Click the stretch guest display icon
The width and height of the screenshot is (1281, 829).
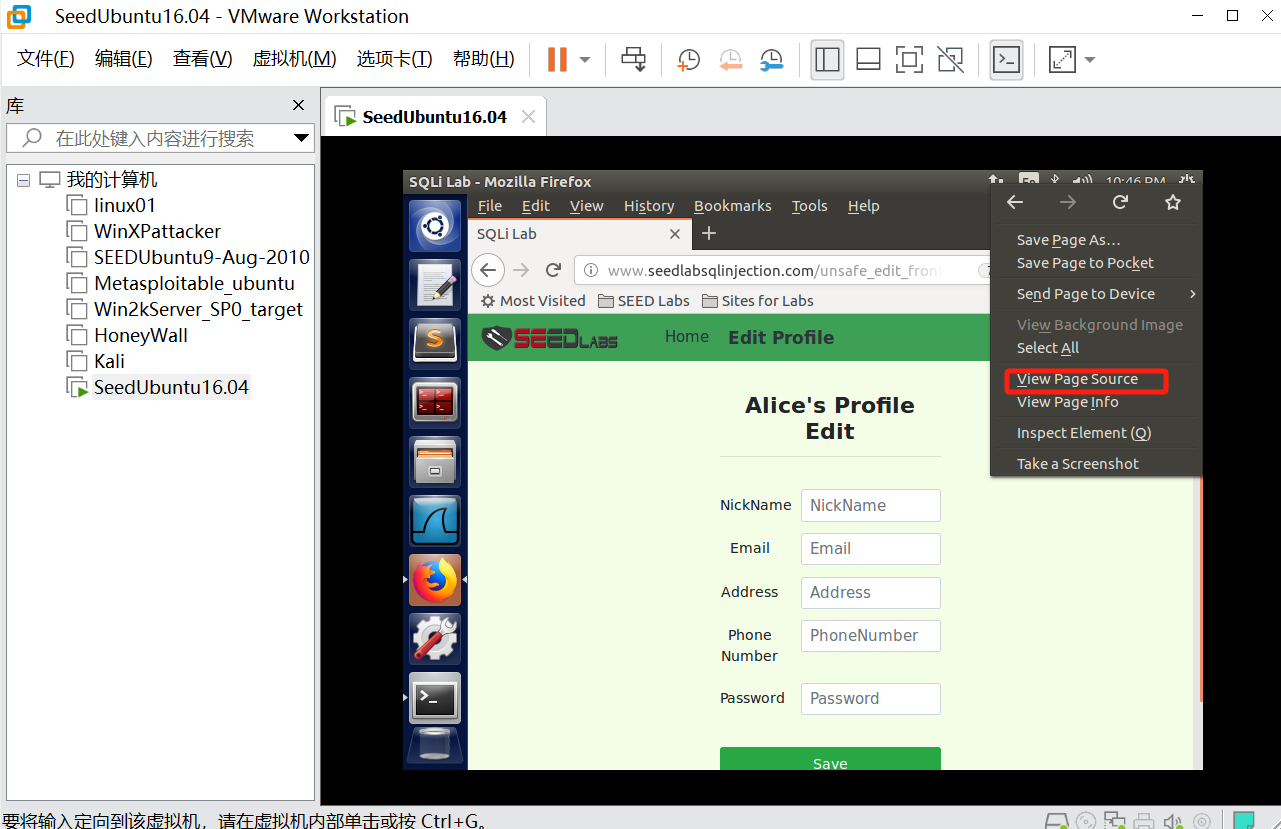(x=1062, y=59)
